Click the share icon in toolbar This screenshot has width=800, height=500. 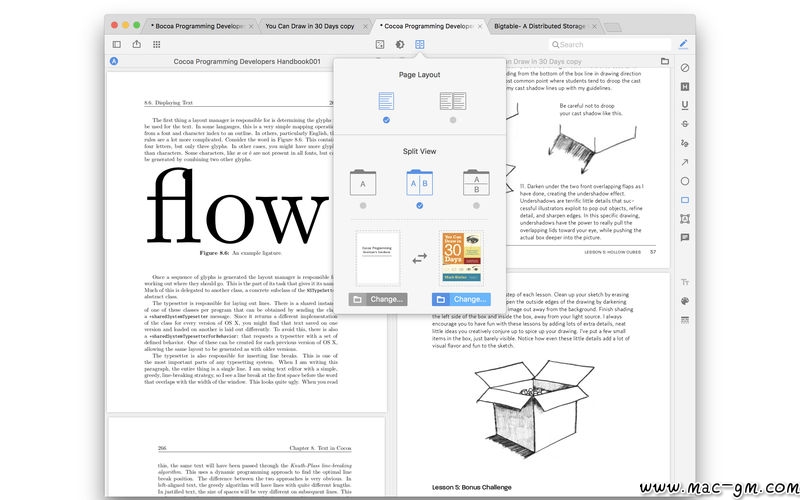pos(136,44)
